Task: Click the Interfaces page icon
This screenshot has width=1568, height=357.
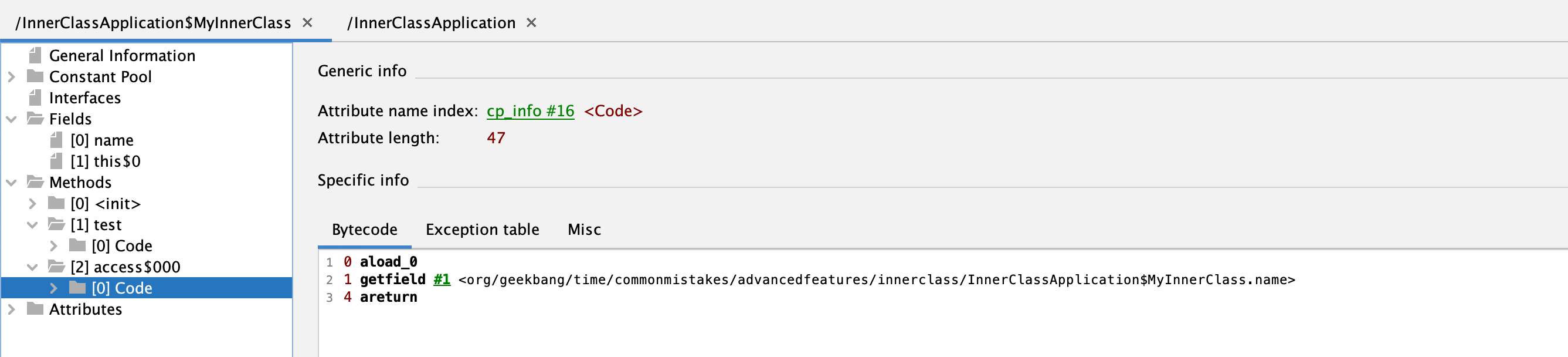Action: [x=35, y=97]
